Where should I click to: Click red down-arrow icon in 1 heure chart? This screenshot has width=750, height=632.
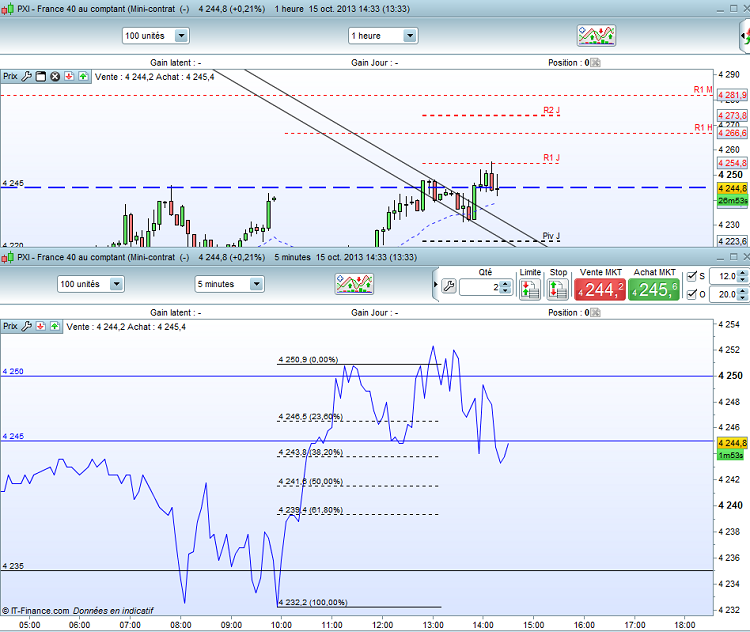[x=69, y=76]
